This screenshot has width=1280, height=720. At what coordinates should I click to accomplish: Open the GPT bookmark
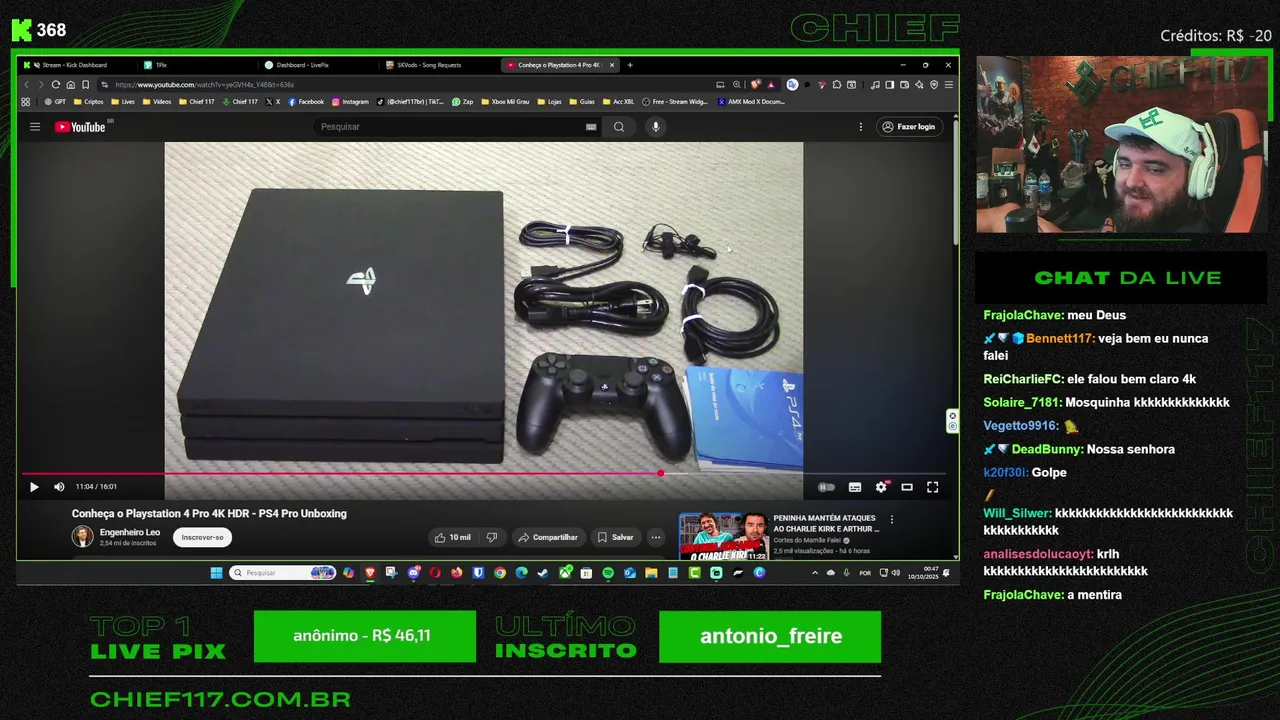[x=55, y=102]
